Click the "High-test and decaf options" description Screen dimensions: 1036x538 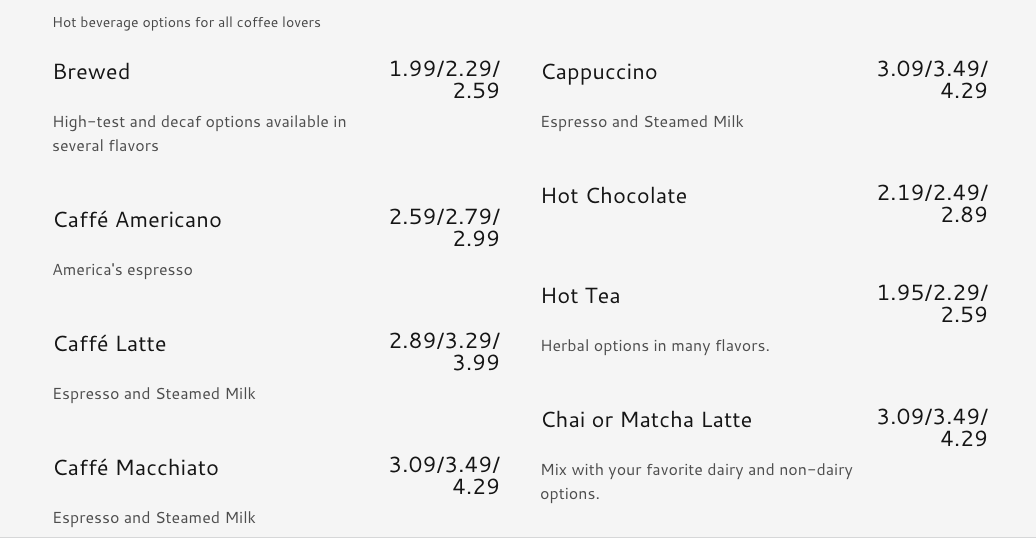pos(199,122)
